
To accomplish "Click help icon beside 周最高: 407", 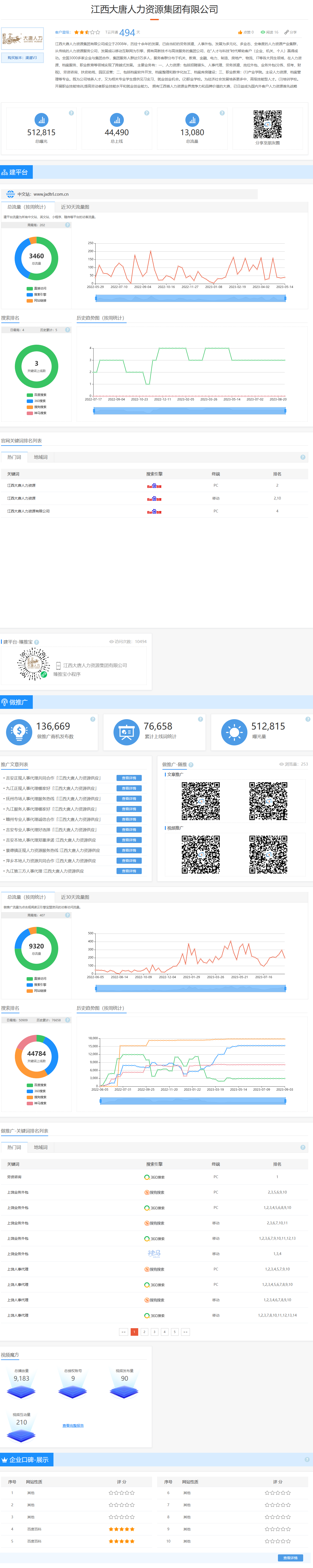I will pyautogui.click(x=68, y=915).
